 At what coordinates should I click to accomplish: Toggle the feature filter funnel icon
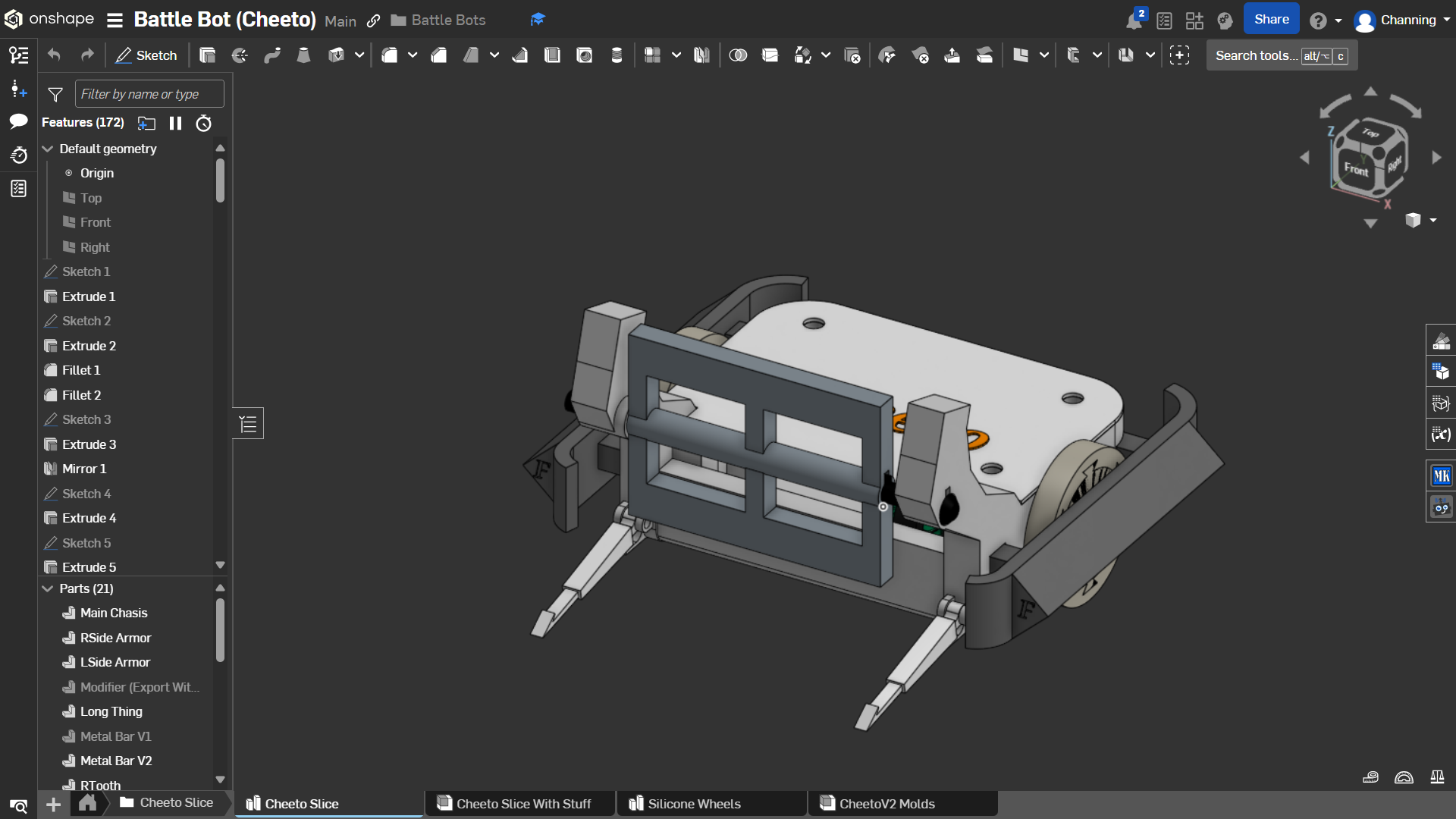[x=55, y=95]
